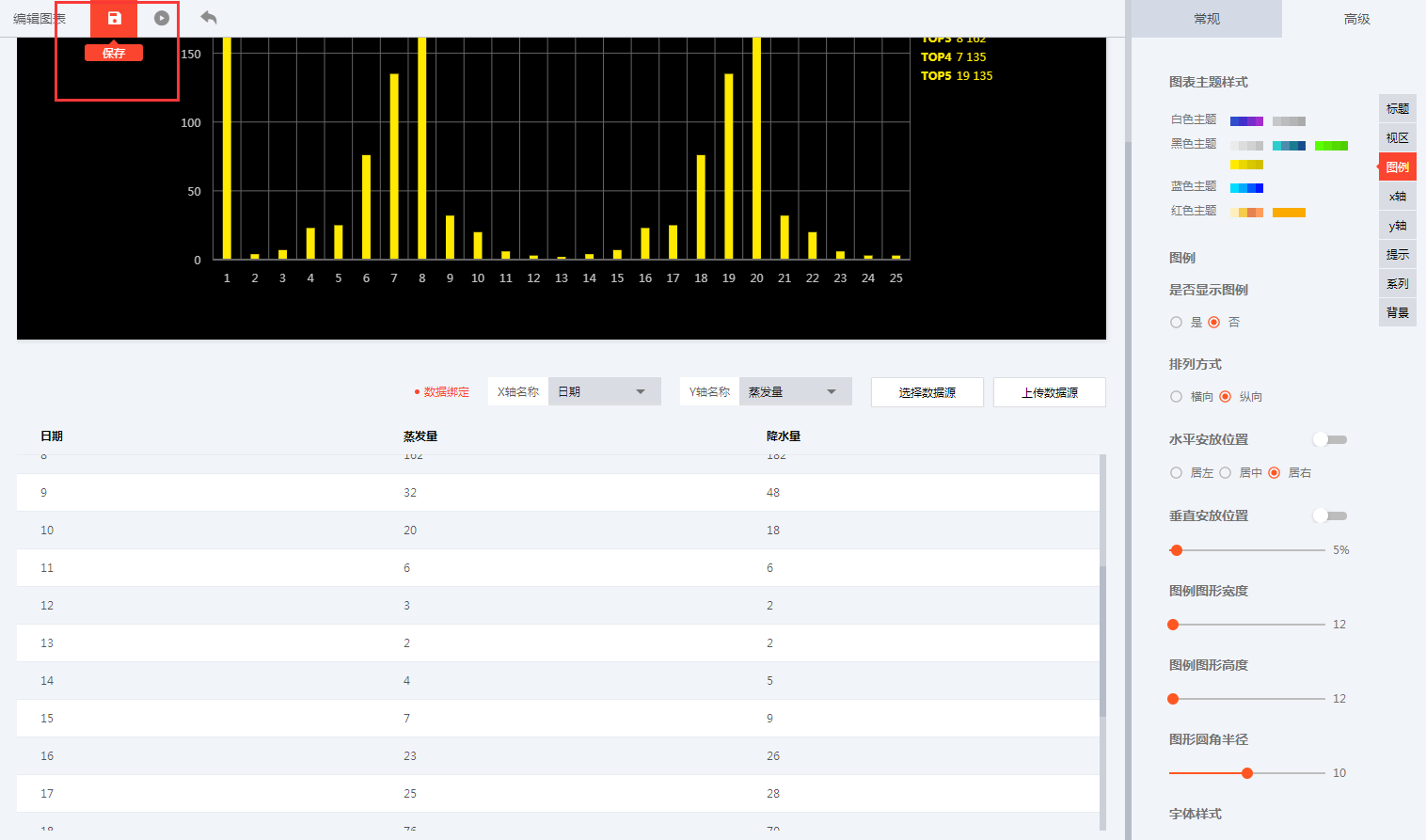The width and height of the screenshot is (1426, 840).
Task: Click 蒸发量 cell 20 in row 10
Action: [410, 531]
